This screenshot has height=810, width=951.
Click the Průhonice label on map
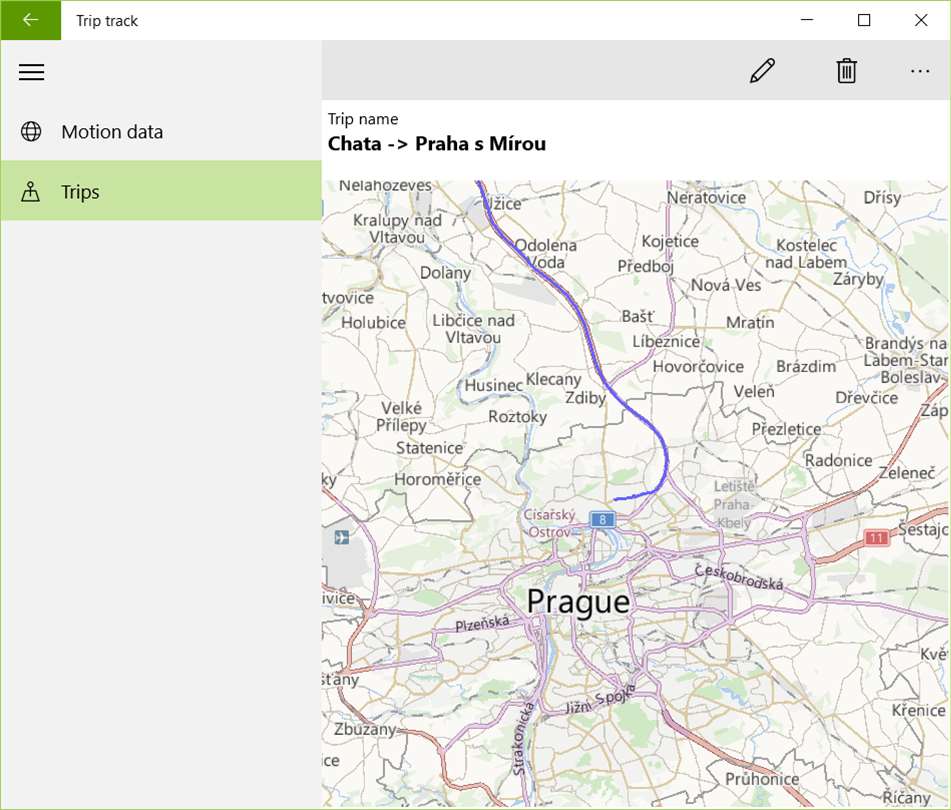click(x=762, y=778)
